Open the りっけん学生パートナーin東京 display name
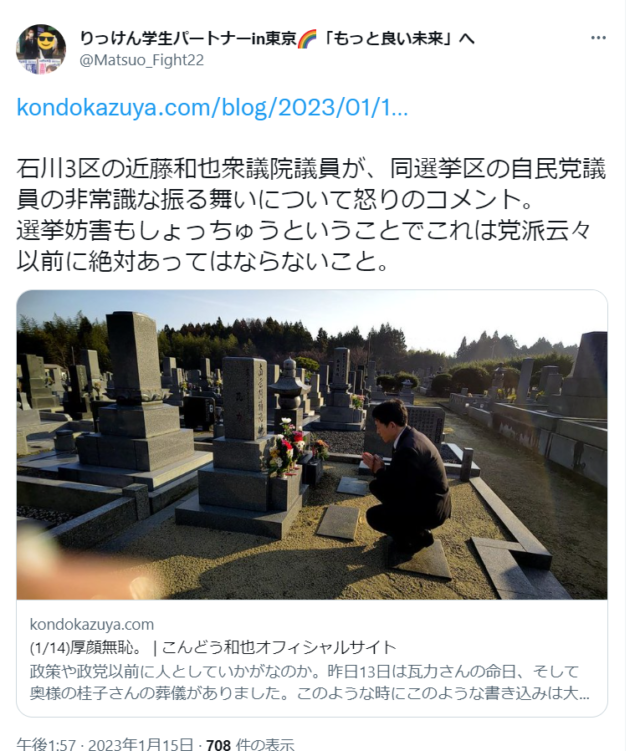 click(187, 38)
